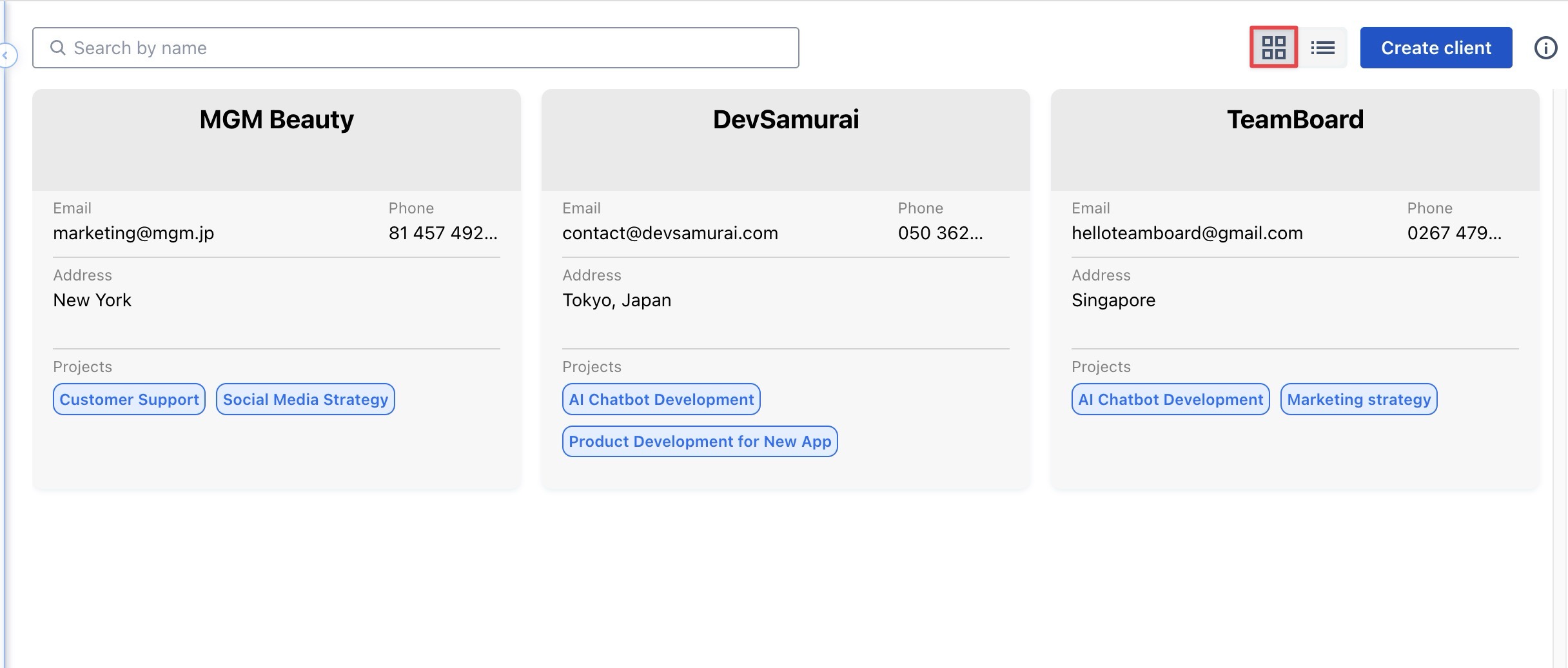This screenshot has width=1568, height=668.
Task: Open MGM Beauty client card
Action: click(x=276, y=120)
